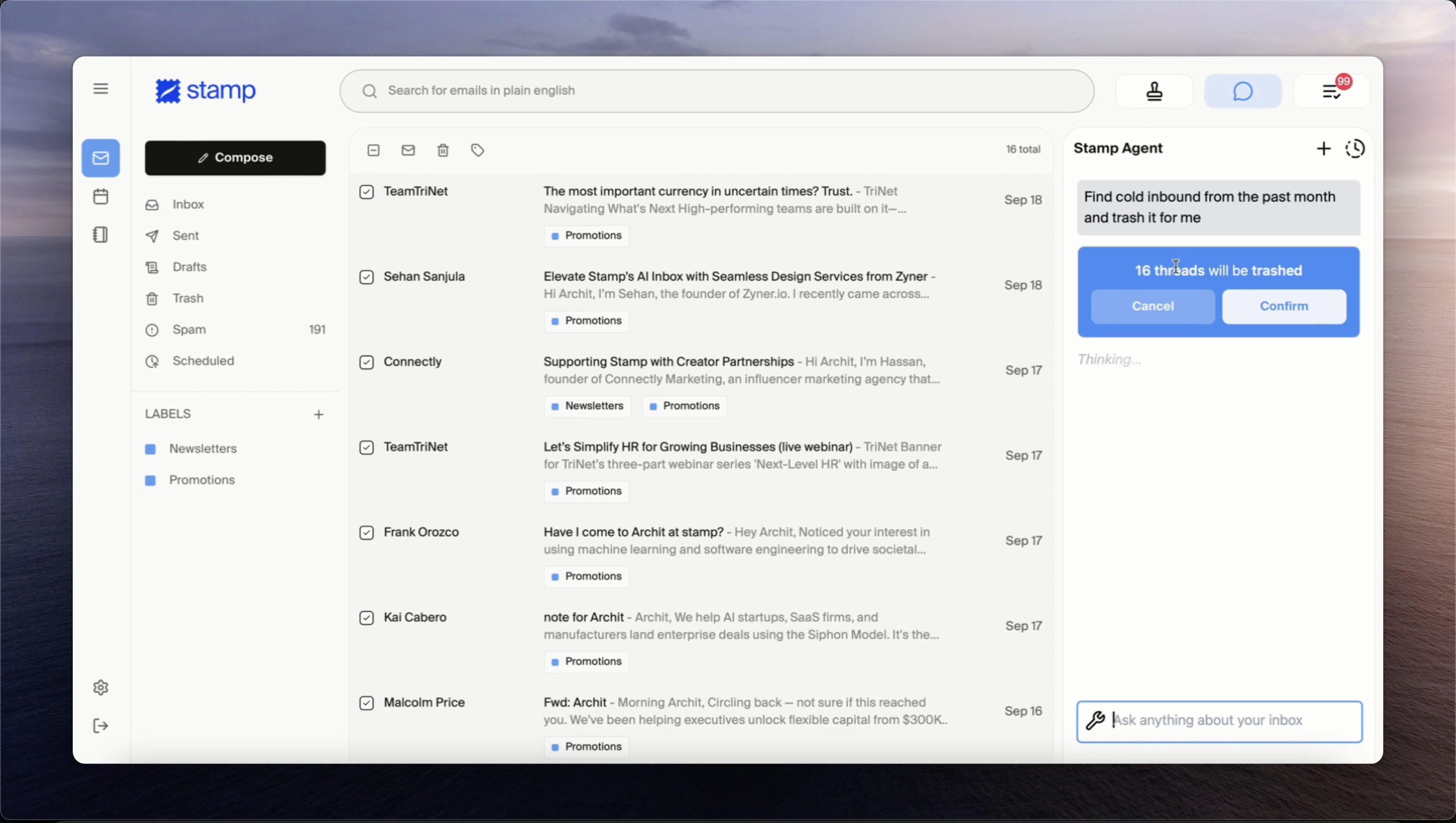Uncheck the Frank Orozco email checkbox

[x=366, y=532]
